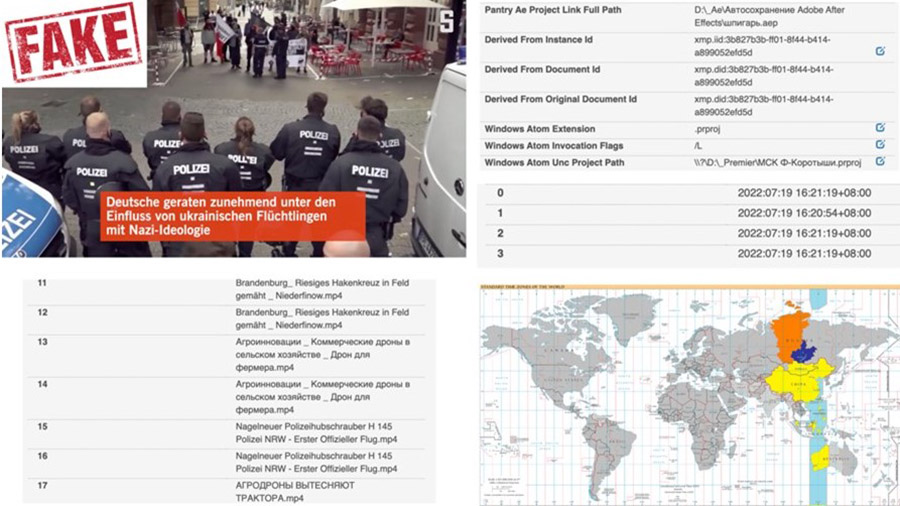Click edit icon beside Windows Atom Extension

click(880, 129)
